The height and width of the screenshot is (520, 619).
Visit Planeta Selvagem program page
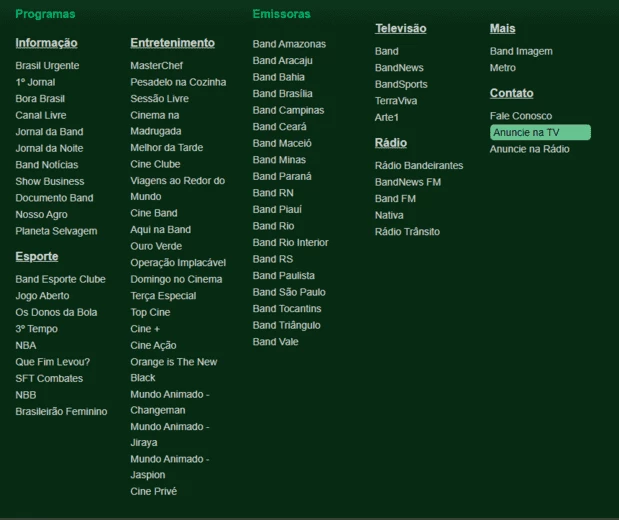[x=56, y=231]
